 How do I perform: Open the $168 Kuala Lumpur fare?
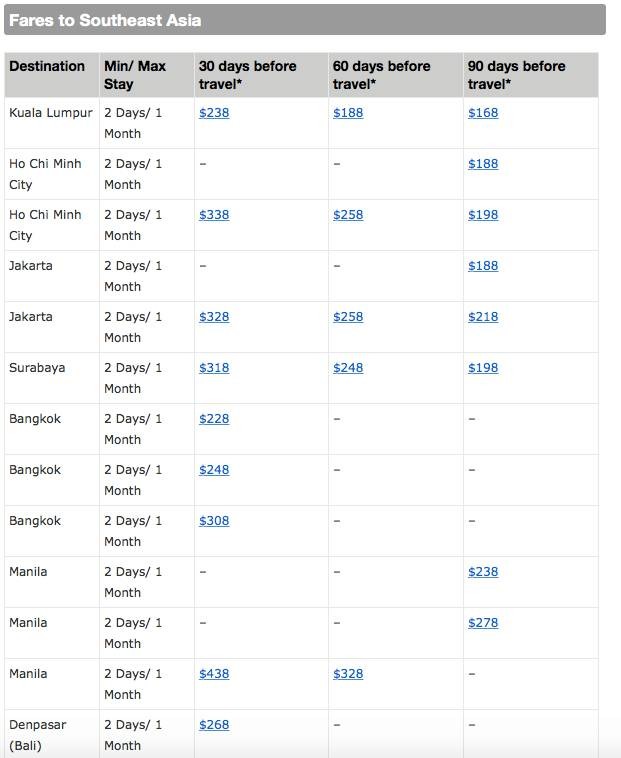[x=482, y=113]
